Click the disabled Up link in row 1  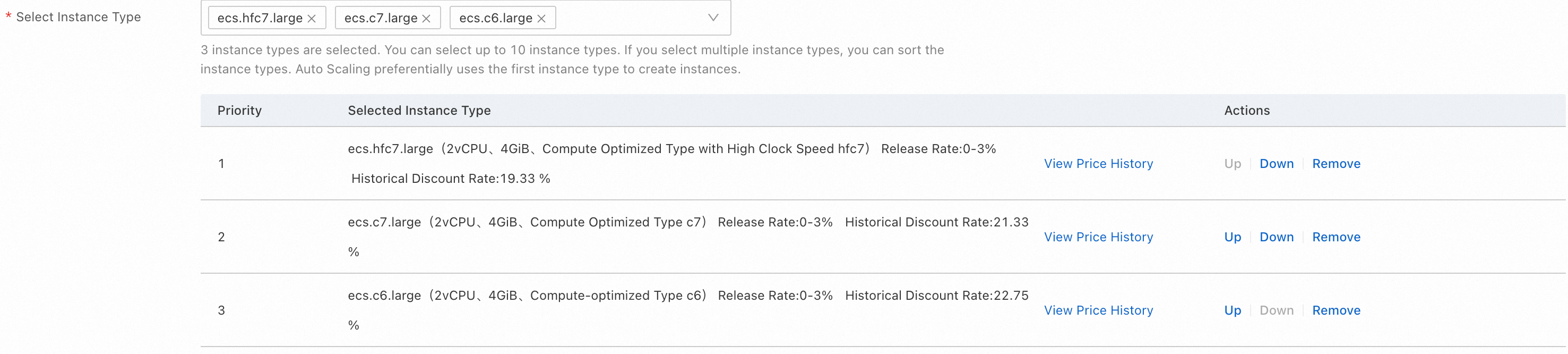click(x=1233, y=164)
